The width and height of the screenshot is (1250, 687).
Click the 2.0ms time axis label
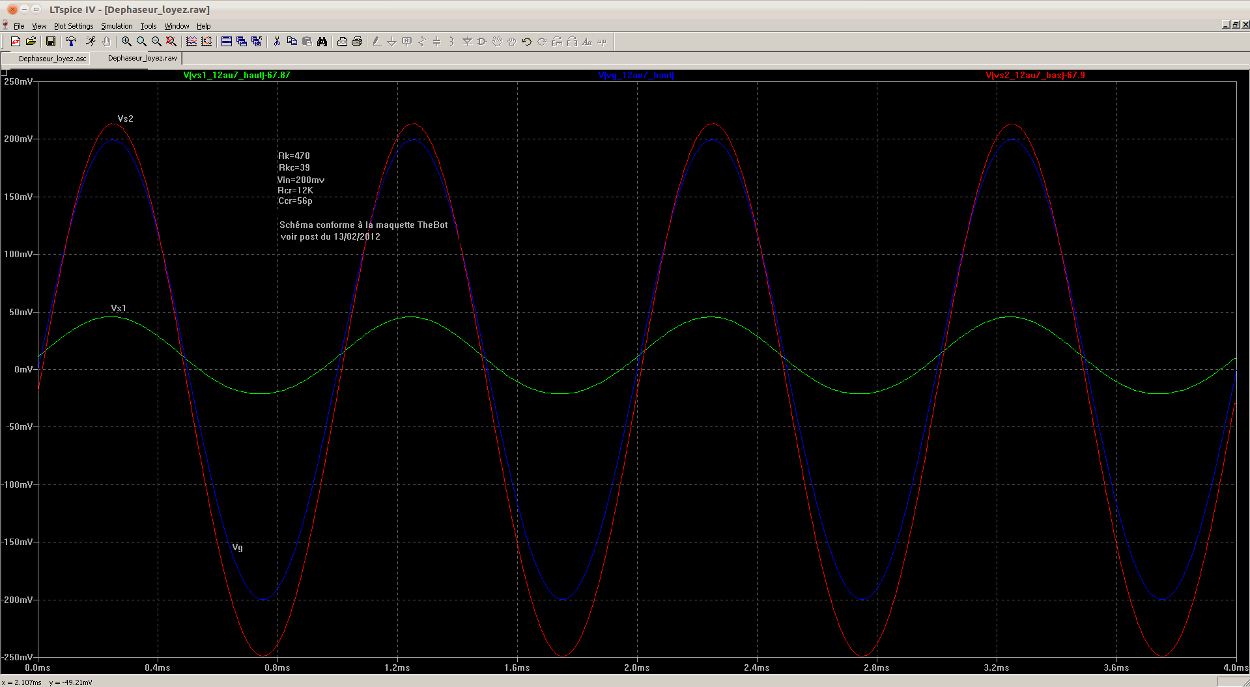[x=636, y=667]
